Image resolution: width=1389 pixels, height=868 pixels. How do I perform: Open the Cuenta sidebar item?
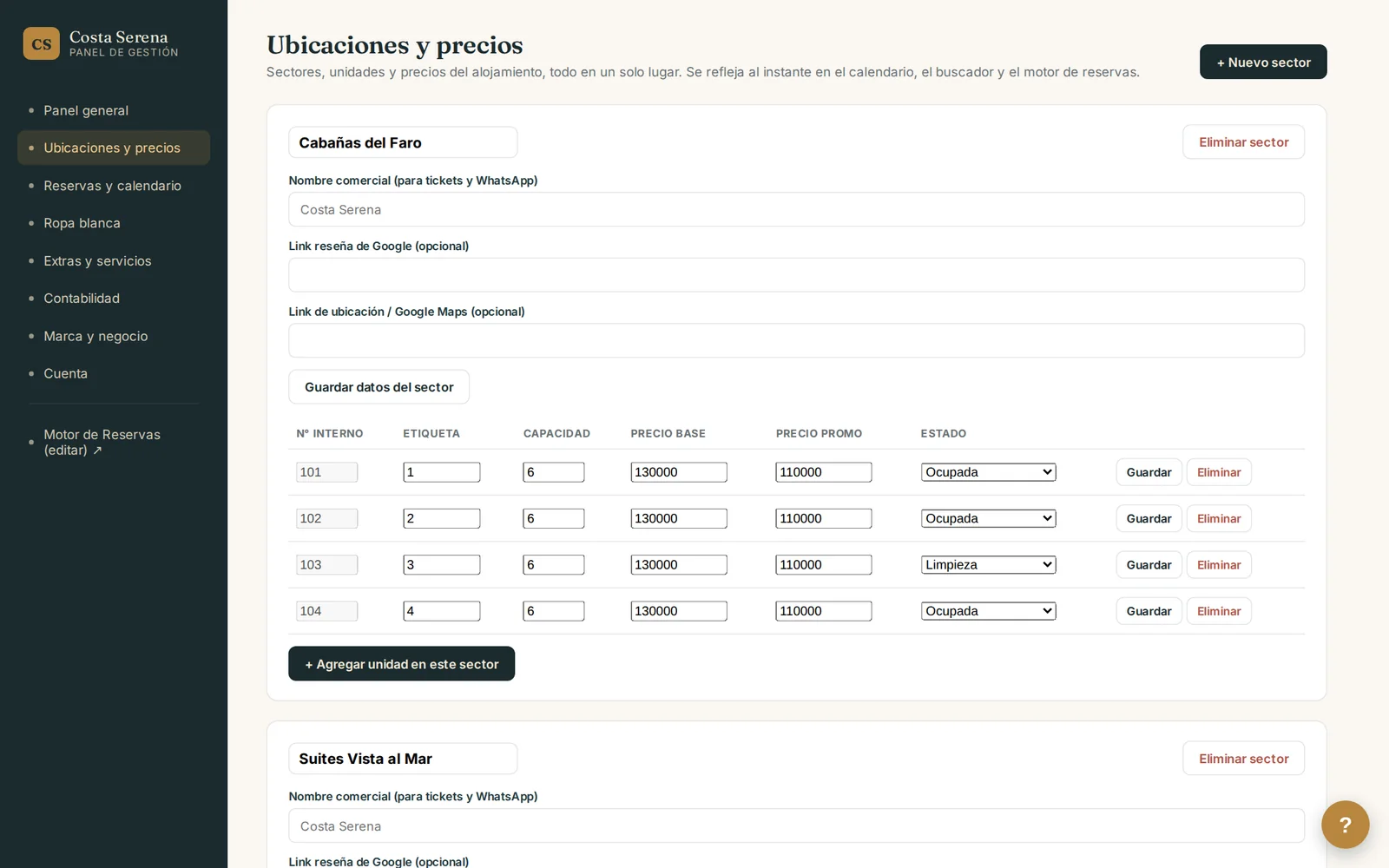pos(114,373)
